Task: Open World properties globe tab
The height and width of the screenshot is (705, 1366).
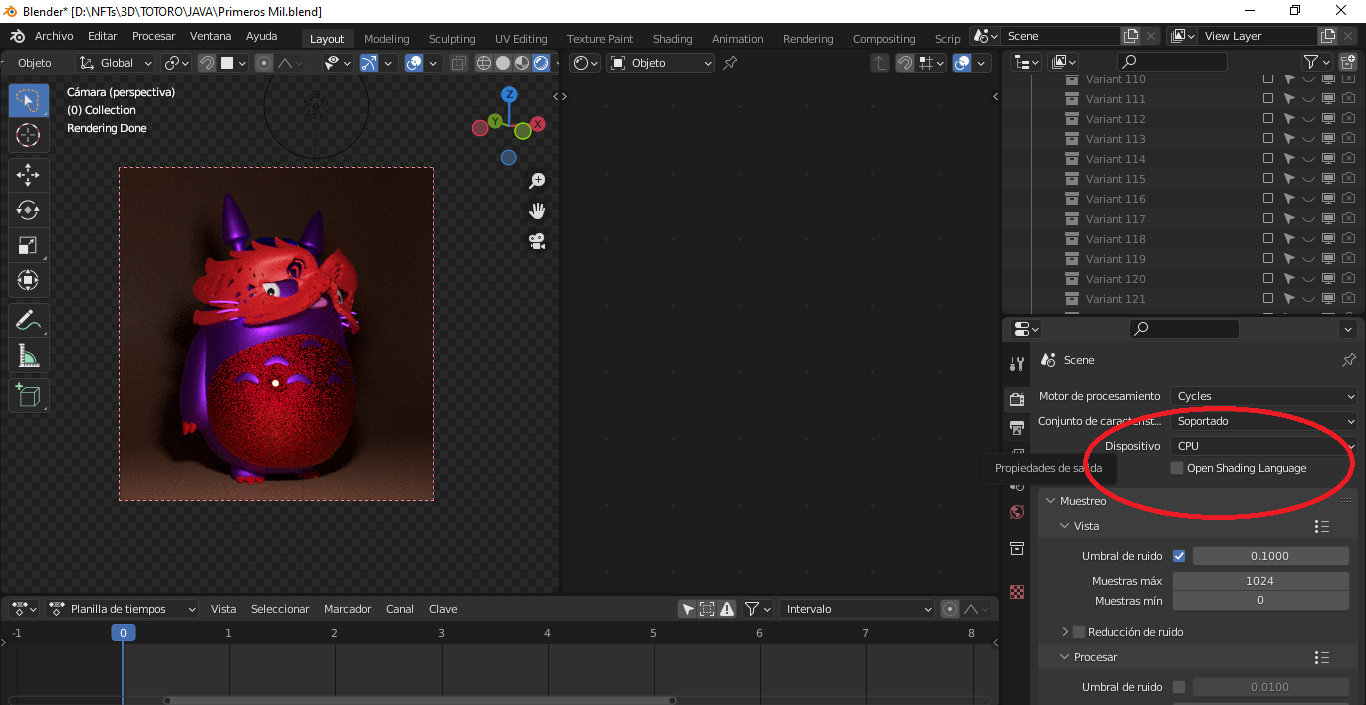Action: [1017, 512]
